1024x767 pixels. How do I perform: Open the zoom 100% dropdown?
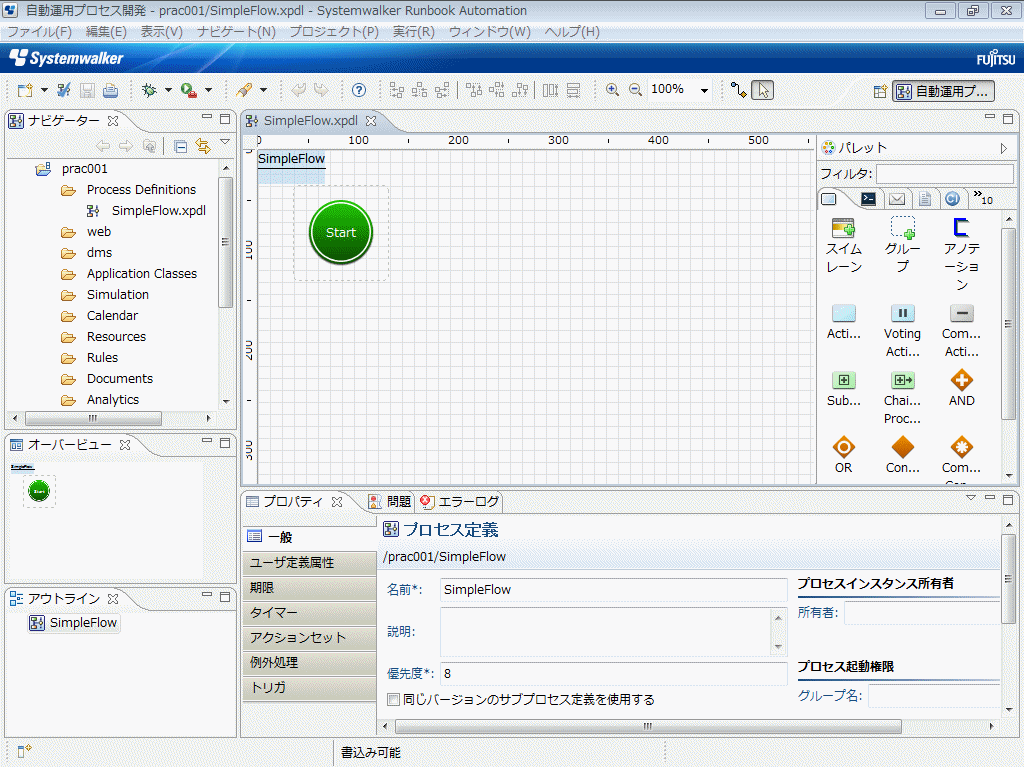704,91
